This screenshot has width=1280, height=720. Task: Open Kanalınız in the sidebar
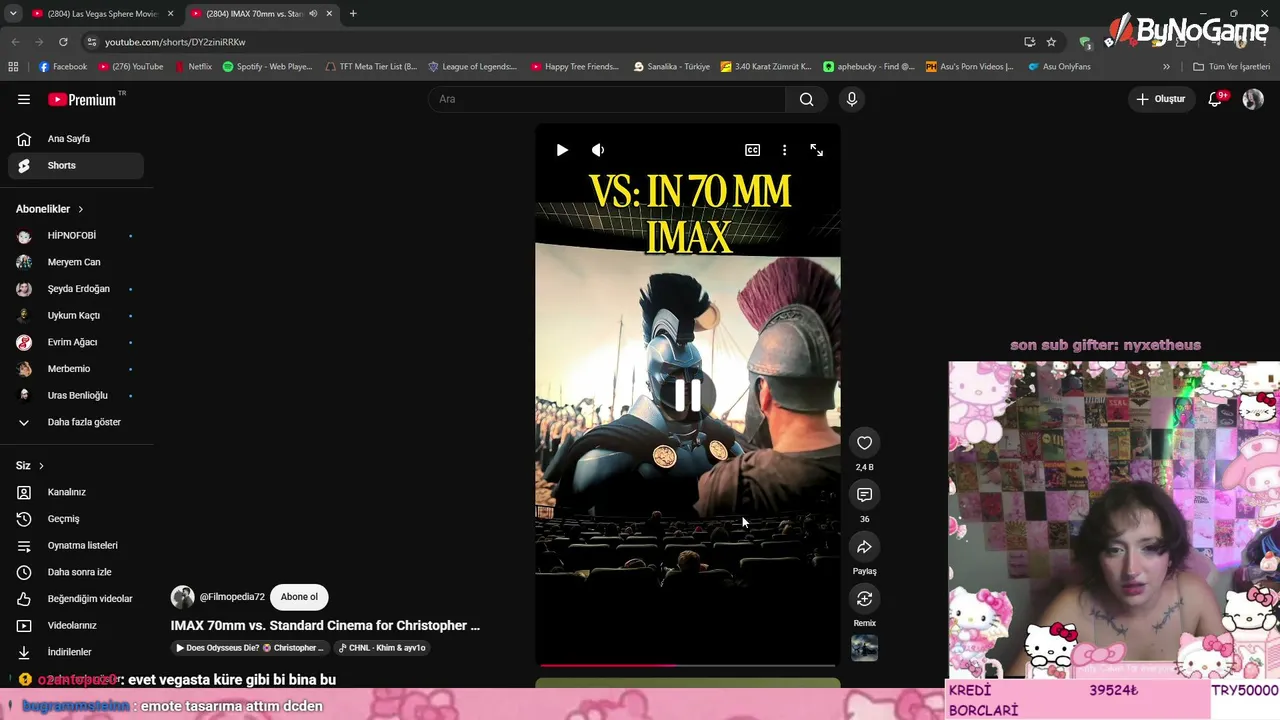pyautogui.click(x=76, y=492)
